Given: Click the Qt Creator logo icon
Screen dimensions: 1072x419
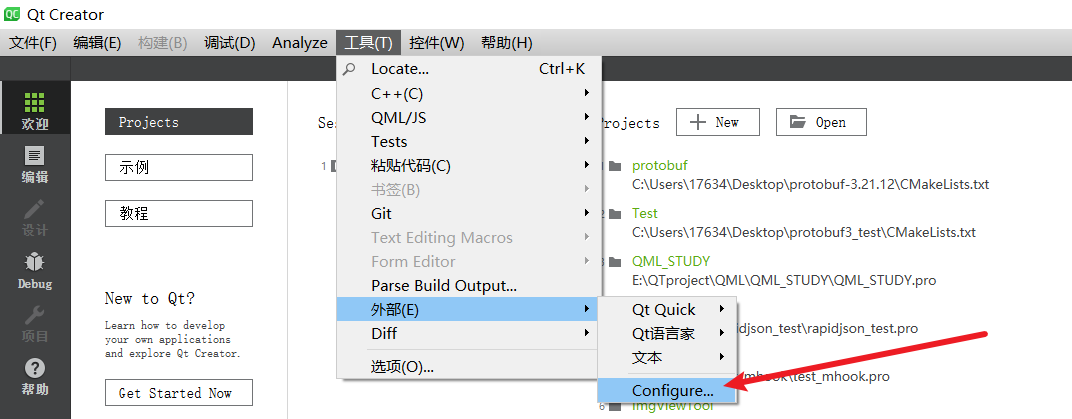Looking at the screenshot, I should 12,14.
